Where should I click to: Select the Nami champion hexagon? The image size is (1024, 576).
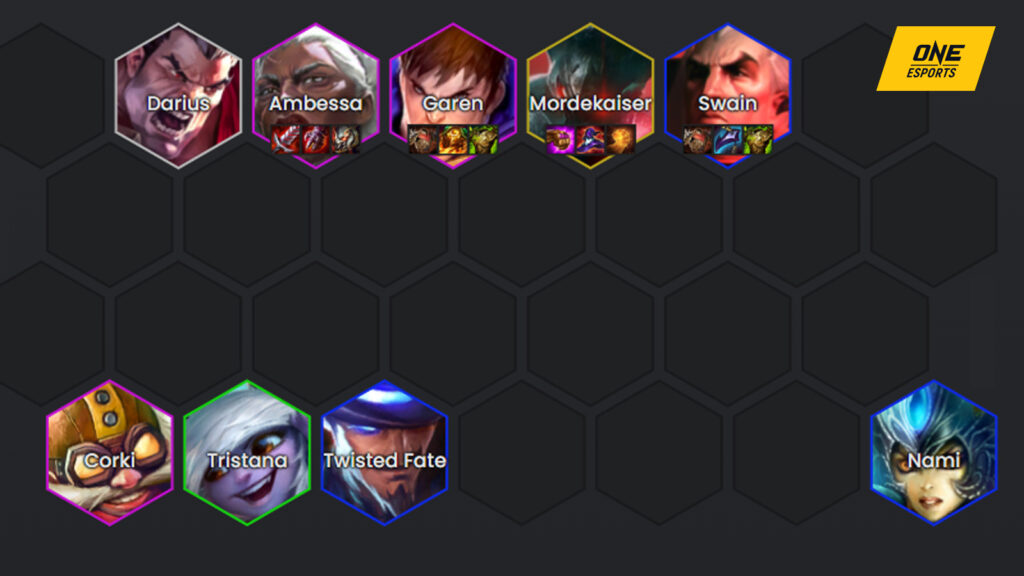[934, 453]
